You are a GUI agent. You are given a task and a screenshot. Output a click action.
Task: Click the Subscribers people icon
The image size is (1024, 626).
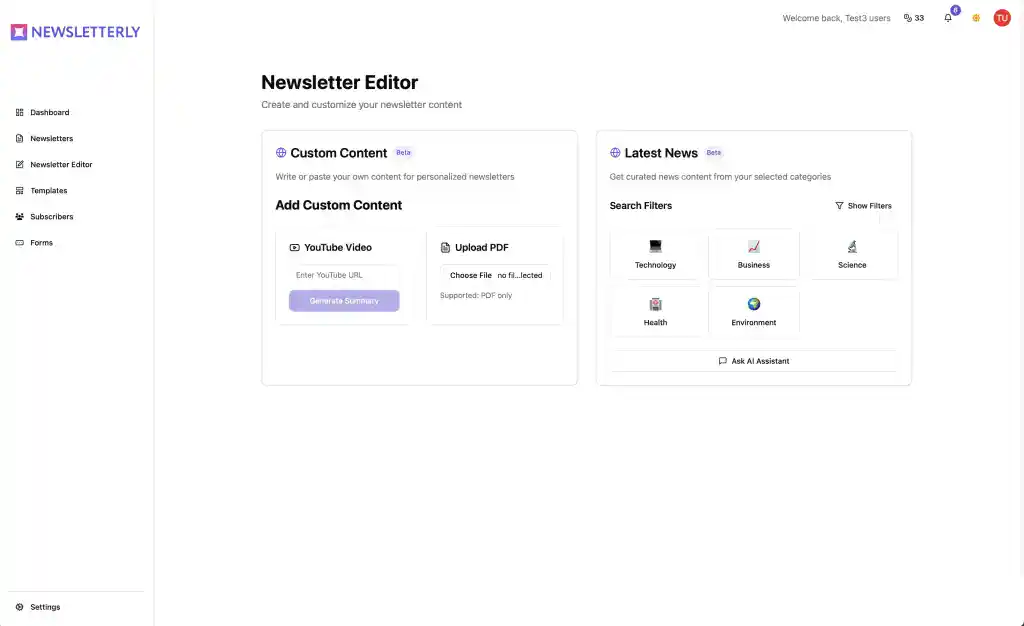tap(20, 217)
